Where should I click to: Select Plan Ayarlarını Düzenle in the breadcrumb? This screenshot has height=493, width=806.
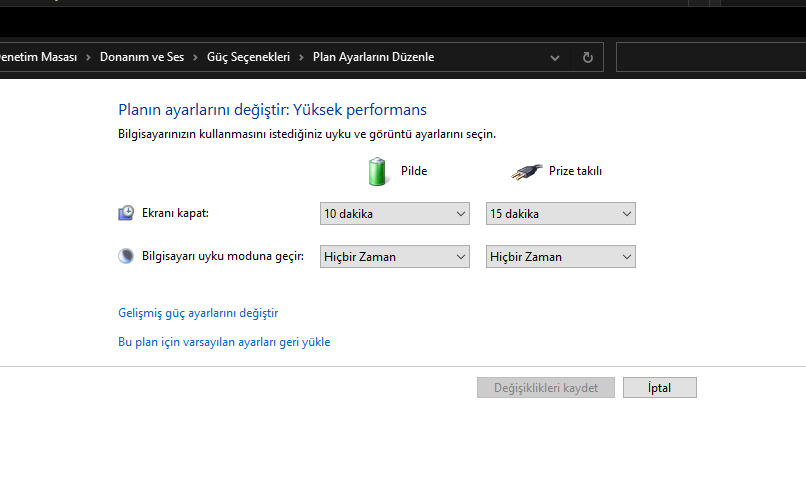pos(373,58)
